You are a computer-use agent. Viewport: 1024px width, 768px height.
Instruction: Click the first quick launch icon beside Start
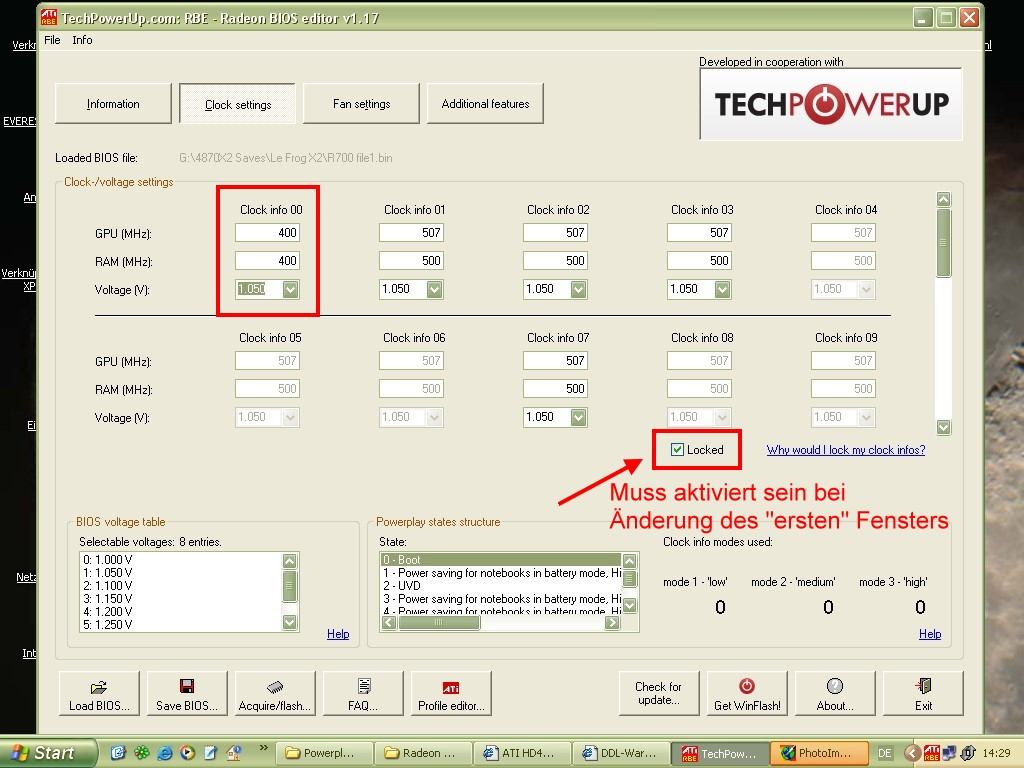tap(118, 753)
